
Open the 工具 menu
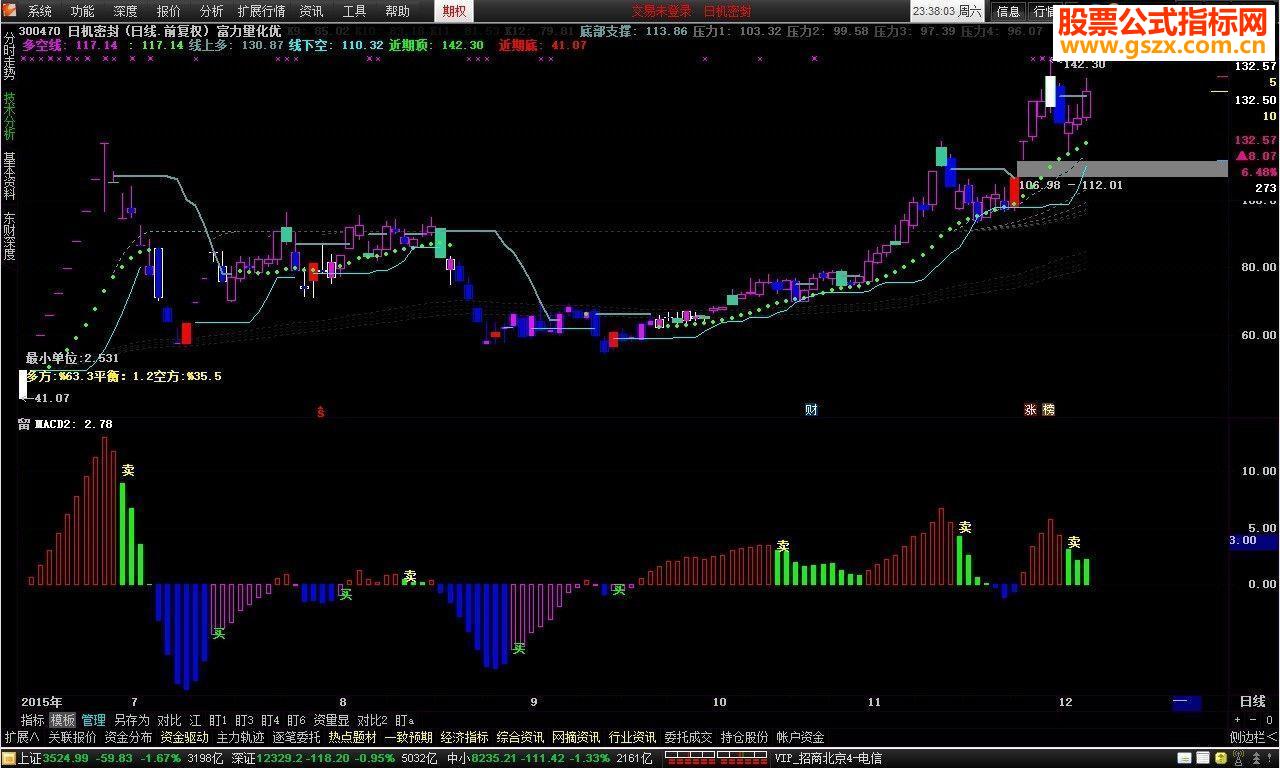coord(354,11)
